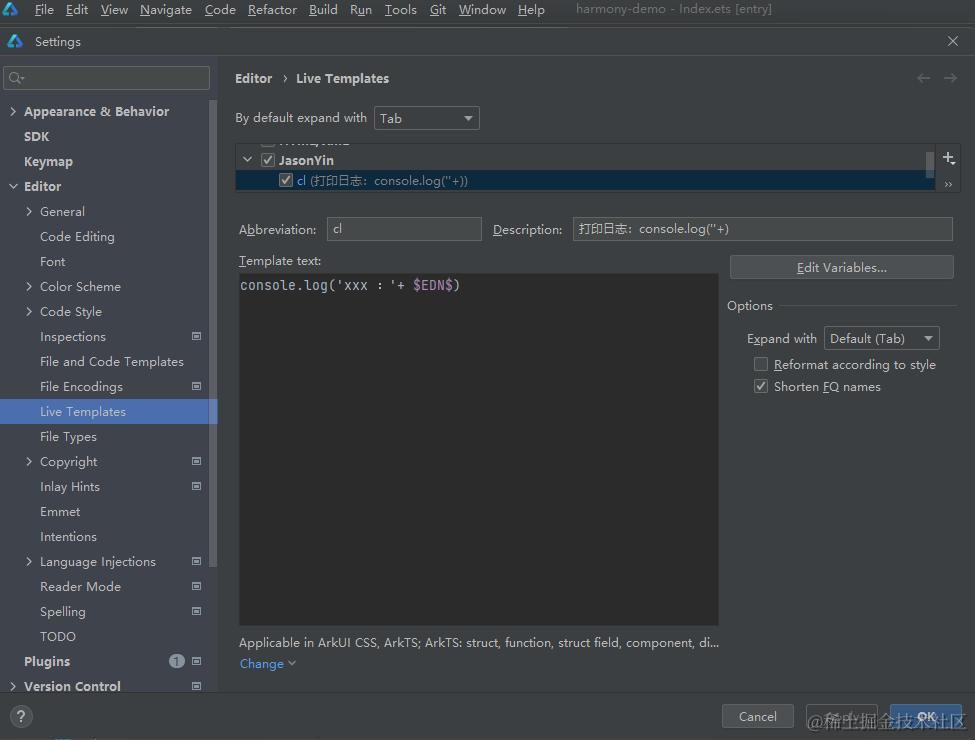
Task: Confirm settings with OK button
Action: pos(926,716)
